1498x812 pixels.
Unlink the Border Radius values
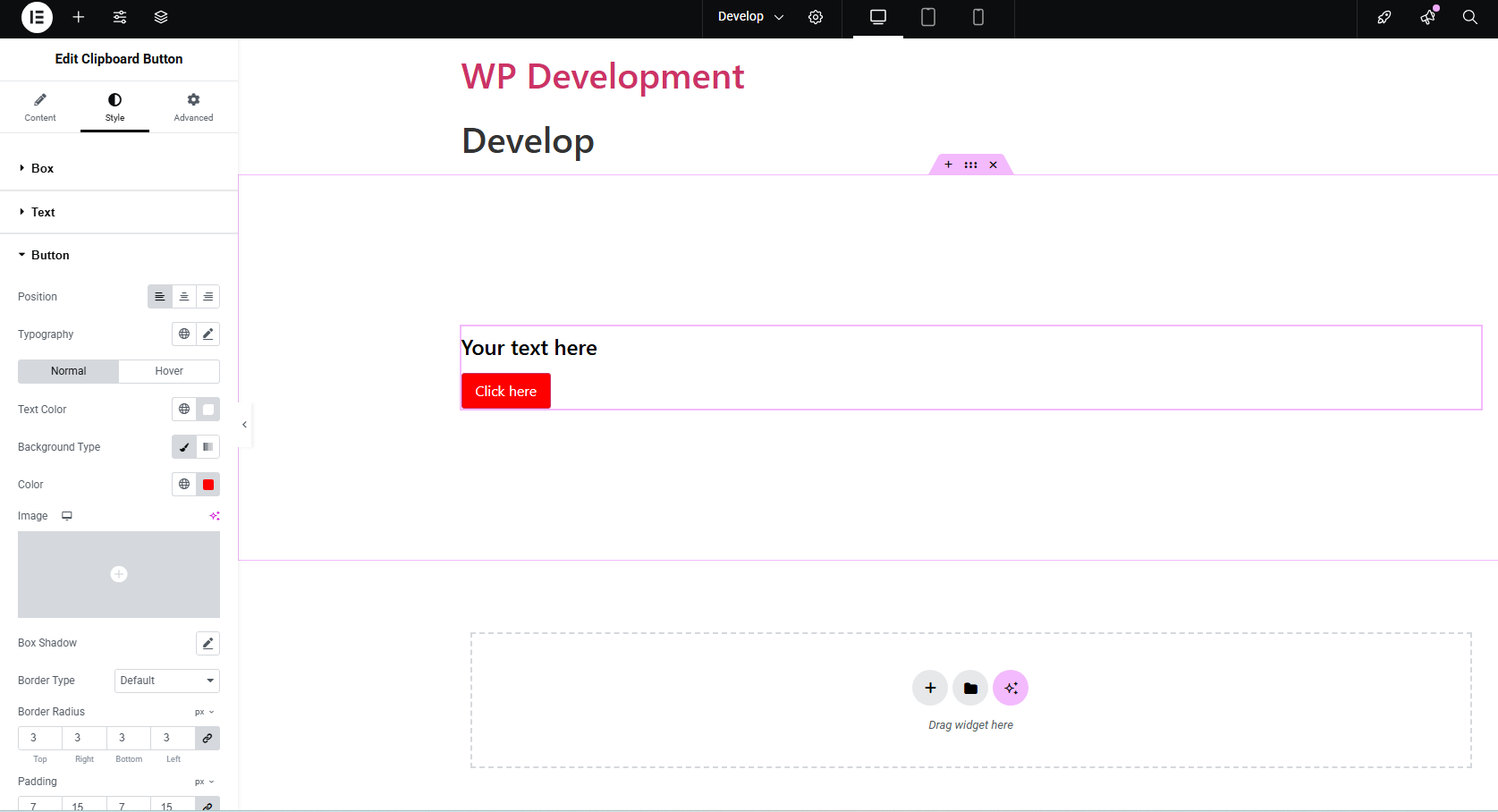coord(207,738)
